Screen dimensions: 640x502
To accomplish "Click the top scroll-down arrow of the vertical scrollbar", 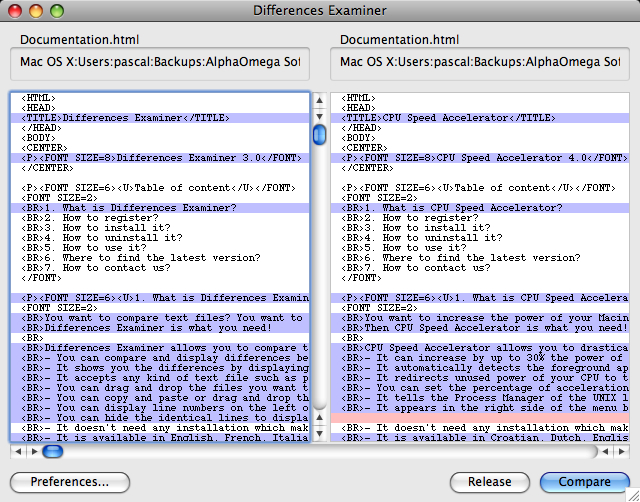I will coord(320,117).
